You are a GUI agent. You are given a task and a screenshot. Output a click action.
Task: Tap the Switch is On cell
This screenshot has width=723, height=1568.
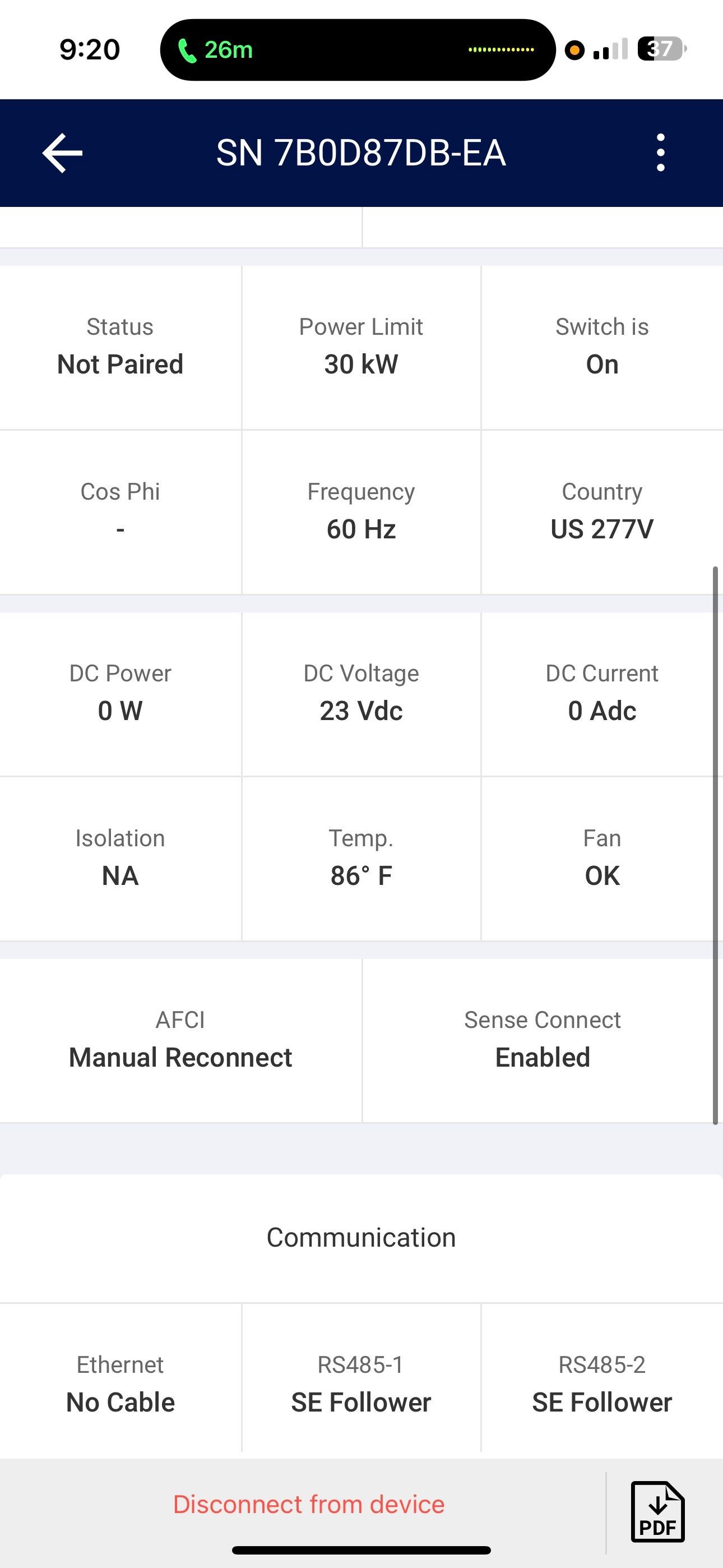601,347
